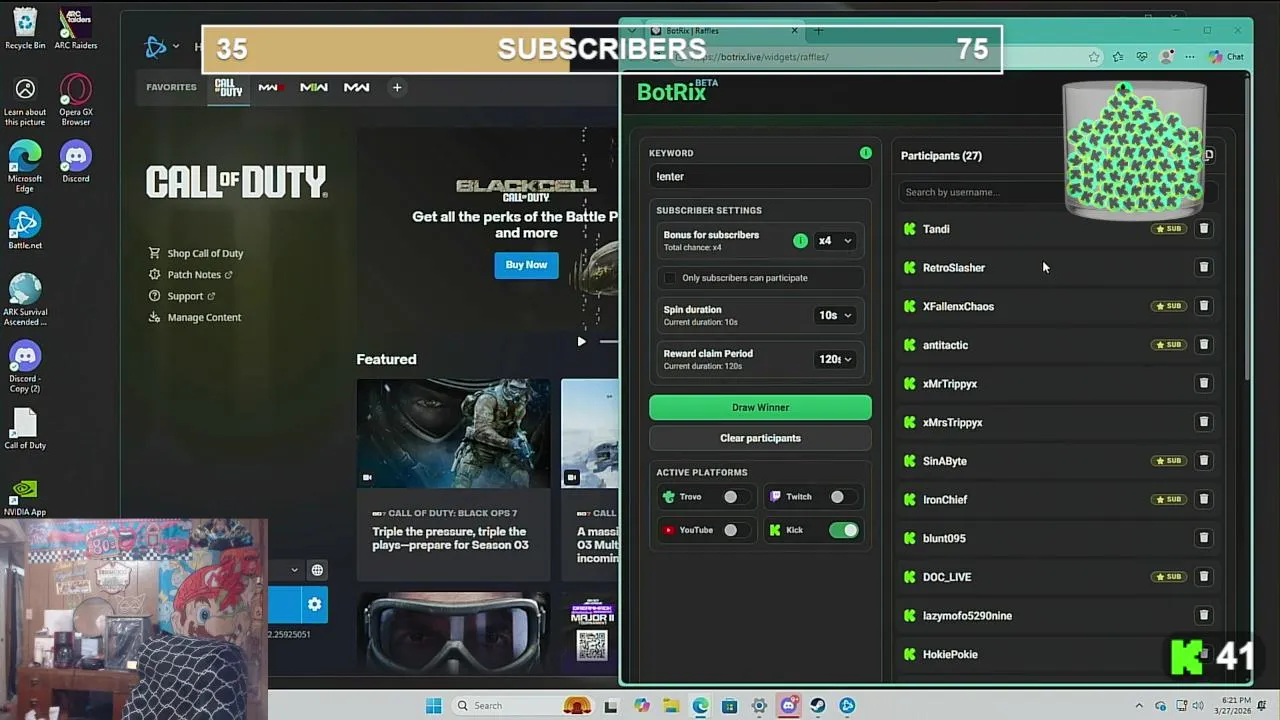Click the HokiePokie participant name
Viewport: 1280px width, 720px height.
[x=950, y=654]
